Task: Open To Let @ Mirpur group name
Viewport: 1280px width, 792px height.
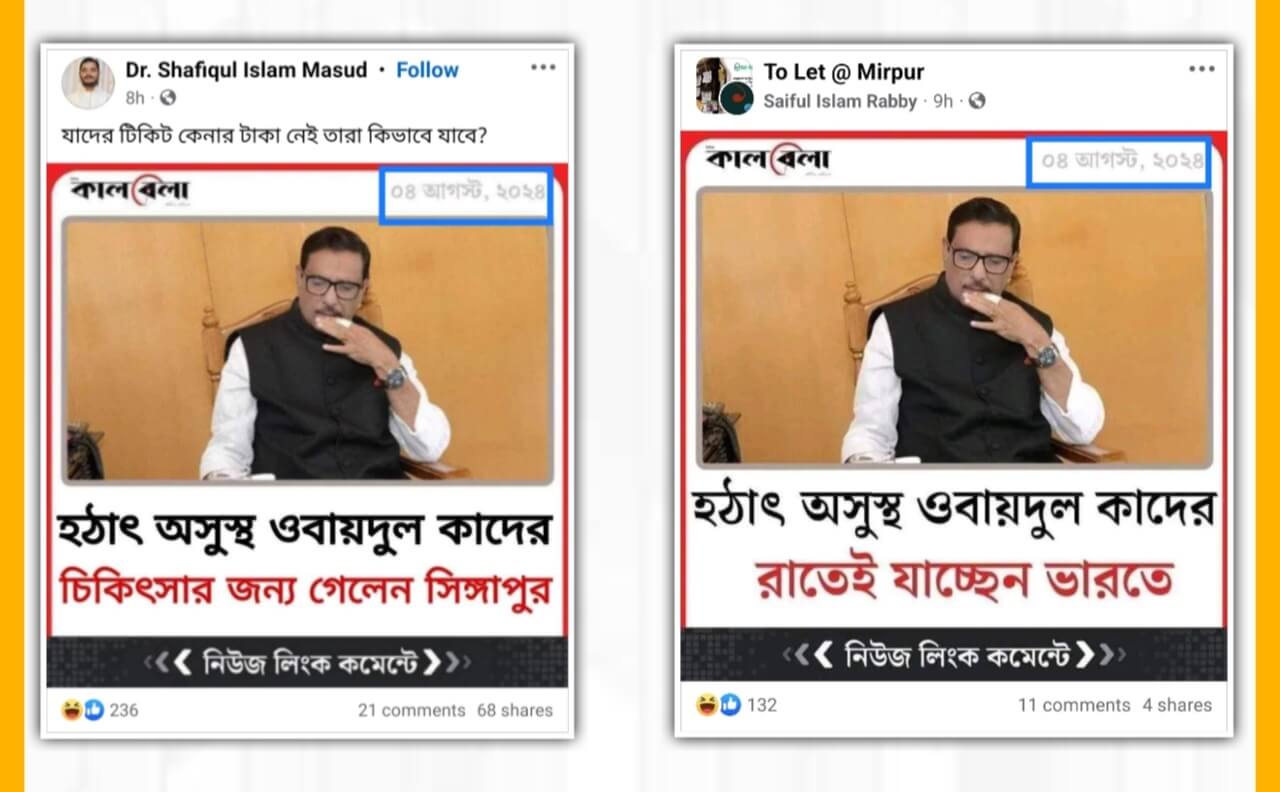Action: coord(844,72)
